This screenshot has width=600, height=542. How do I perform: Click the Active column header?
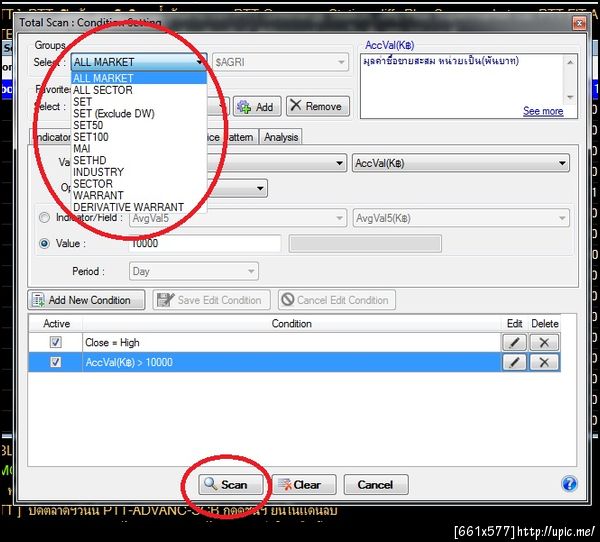point(56,324)
